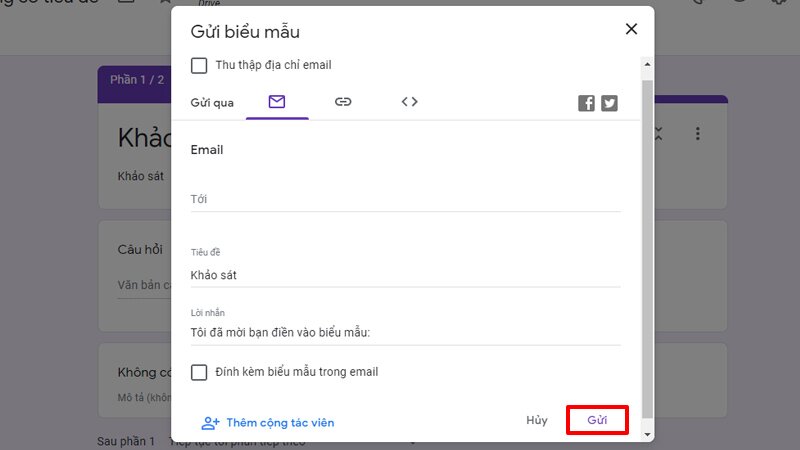The width and height of the screenshot is (800, 450).
Task: Click Sau phần 1 label
Action: click(x=126, y=441)
